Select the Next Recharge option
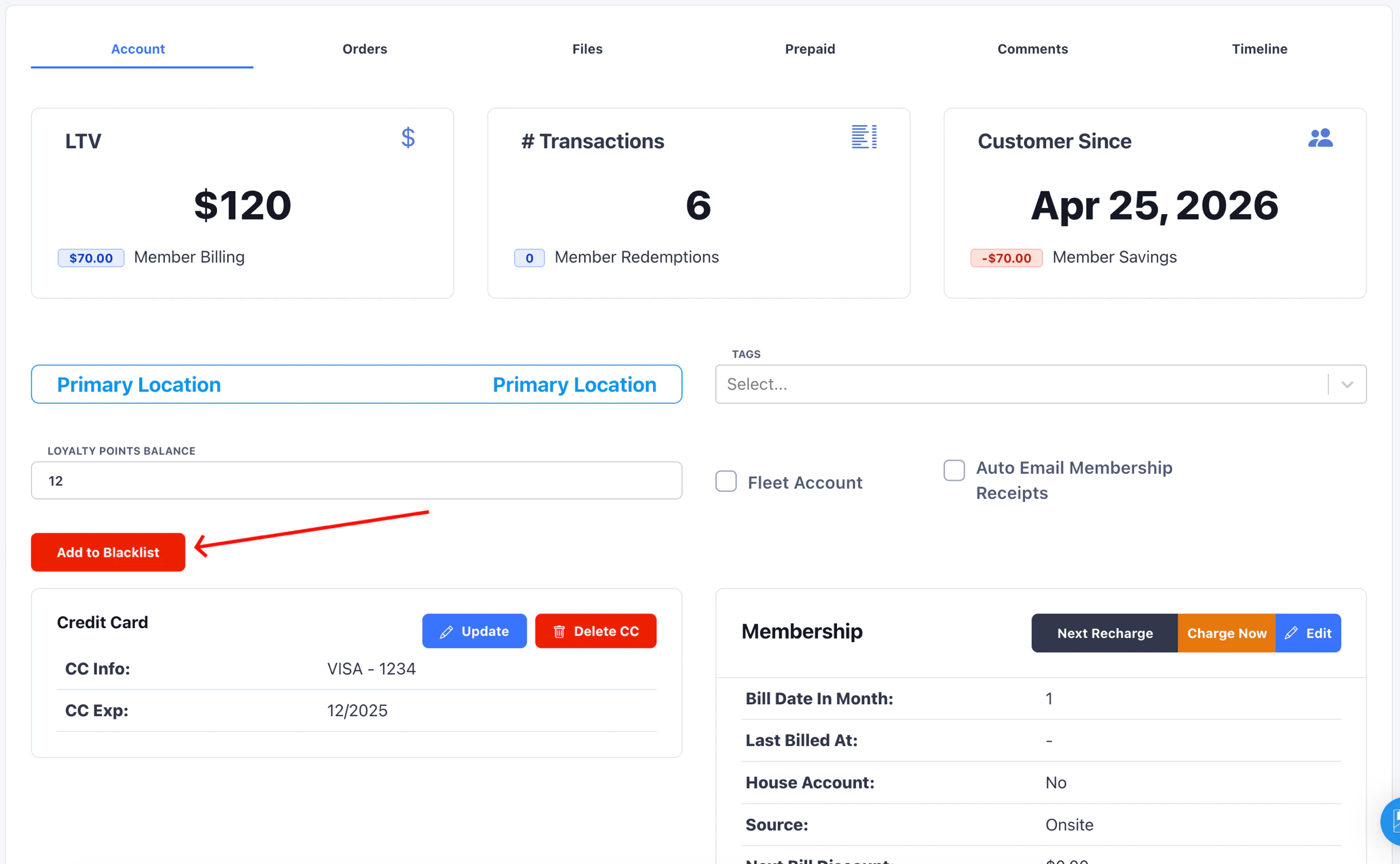1400x864 pixels. click(x=1104, y=633)
